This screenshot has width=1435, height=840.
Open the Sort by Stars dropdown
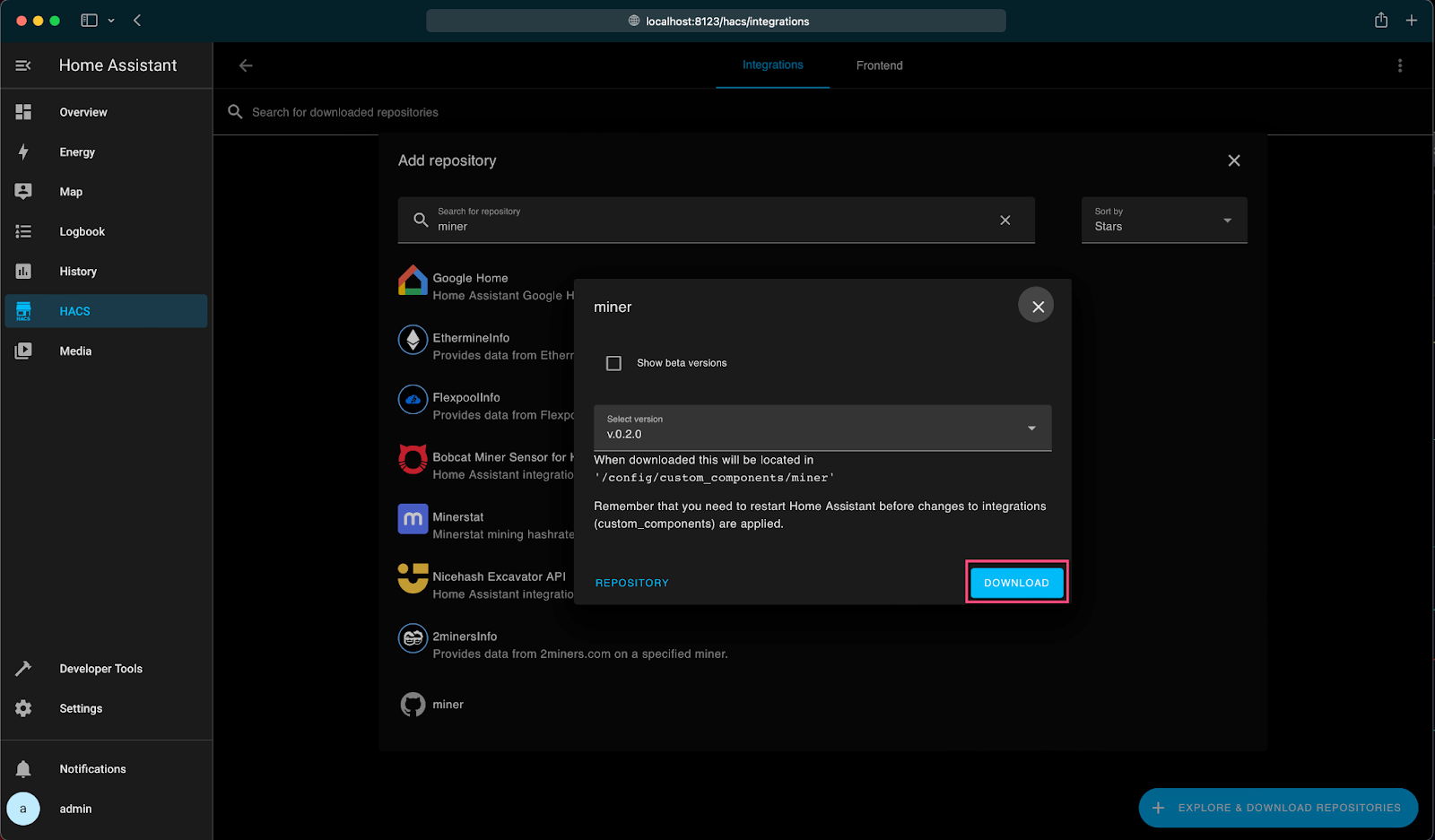1164,220
